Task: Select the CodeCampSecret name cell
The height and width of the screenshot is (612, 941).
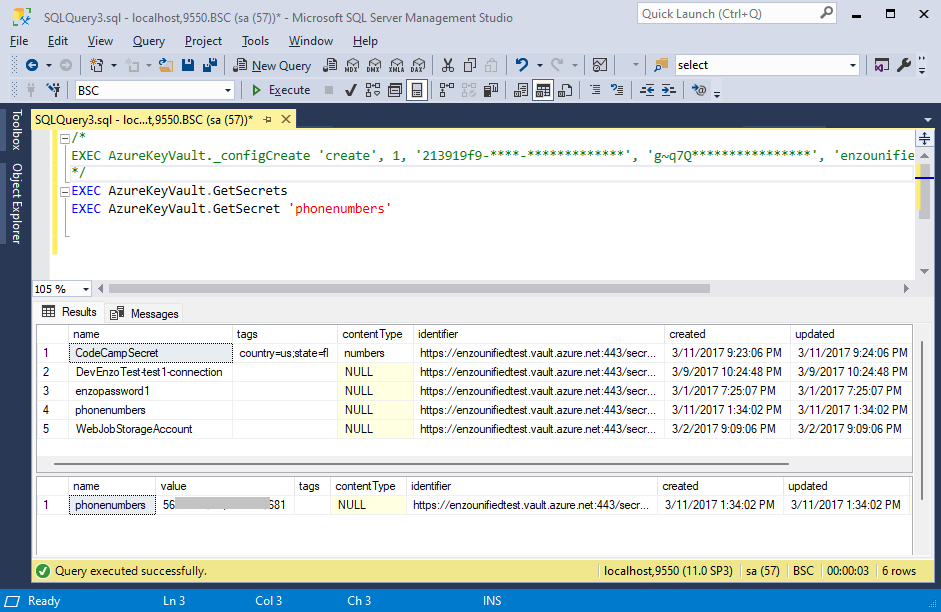Action: [x=151, y=353]
